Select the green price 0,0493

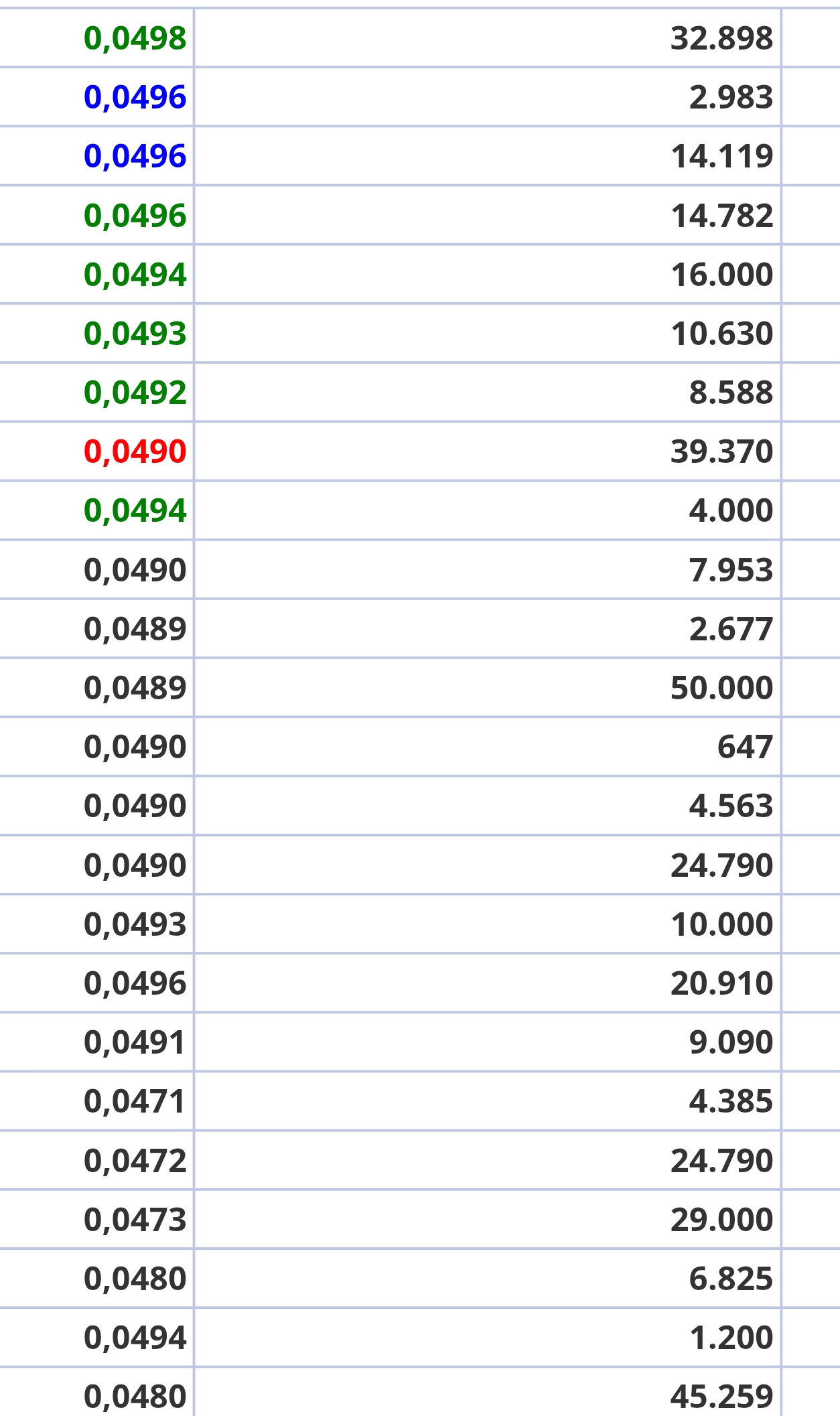click(135, 334)
